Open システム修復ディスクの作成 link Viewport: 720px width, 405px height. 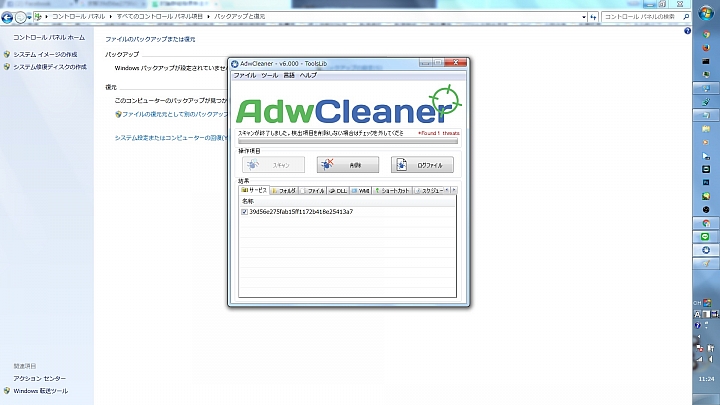point(50,67)
